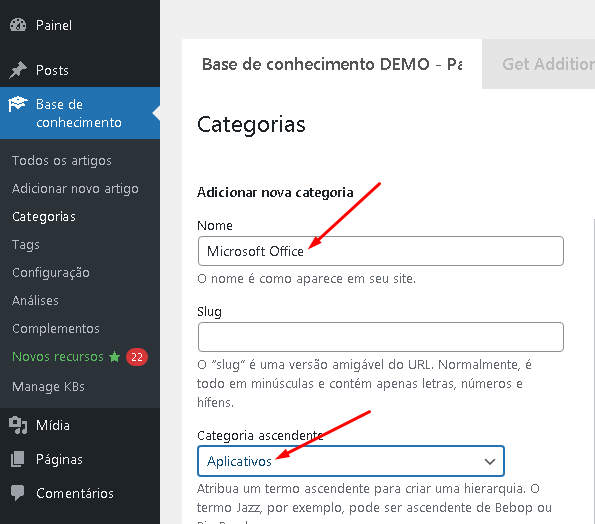The image size is (595, 524).
Task: Click the red 22 notification badge
Action: (137, 357)
